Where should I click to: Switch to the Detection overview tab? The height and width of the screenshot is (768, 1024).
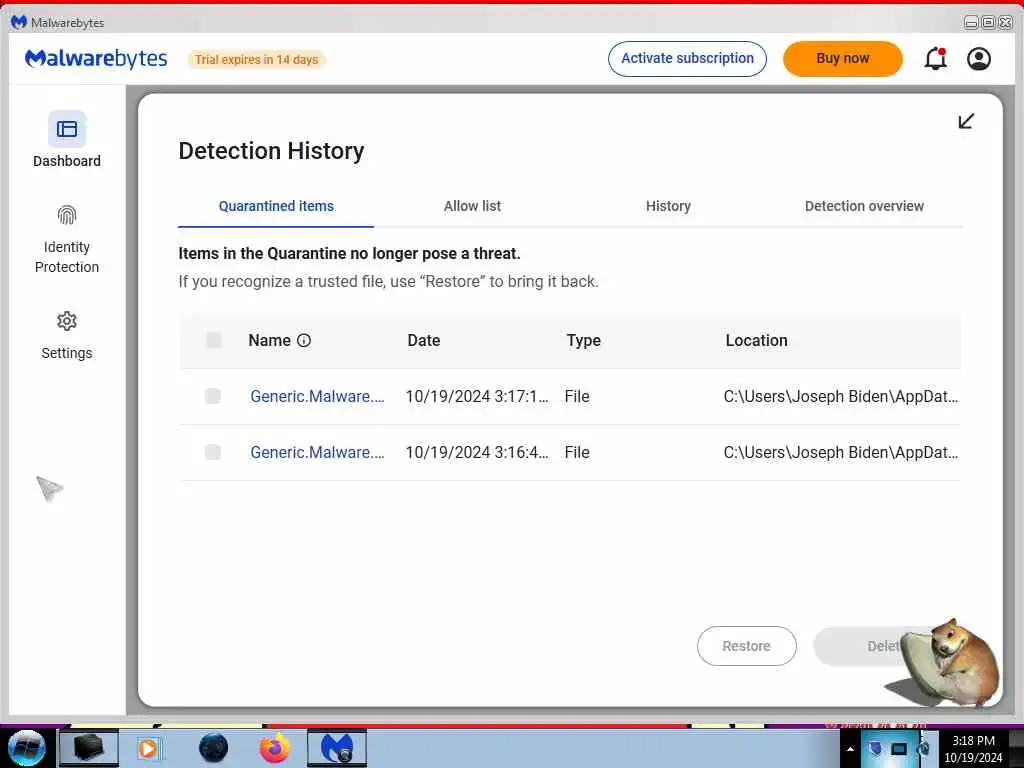pyautogui.click(x=864, y=206)
